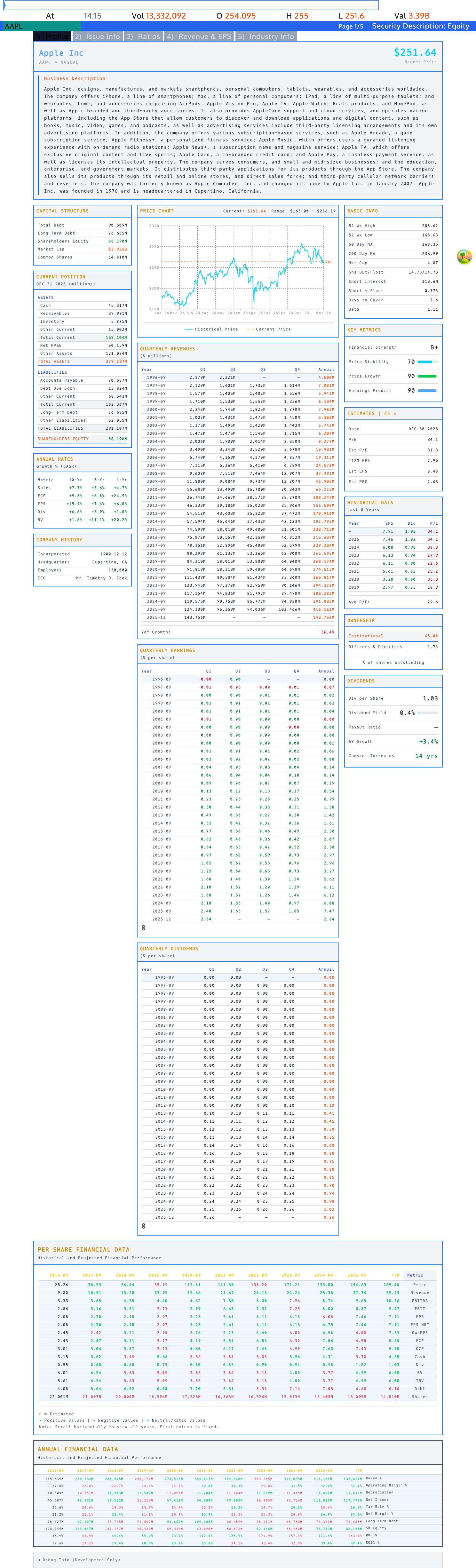Click the Financial Strength B+ rating
This screenshot has width=476, height=1568.
(434, 347)
